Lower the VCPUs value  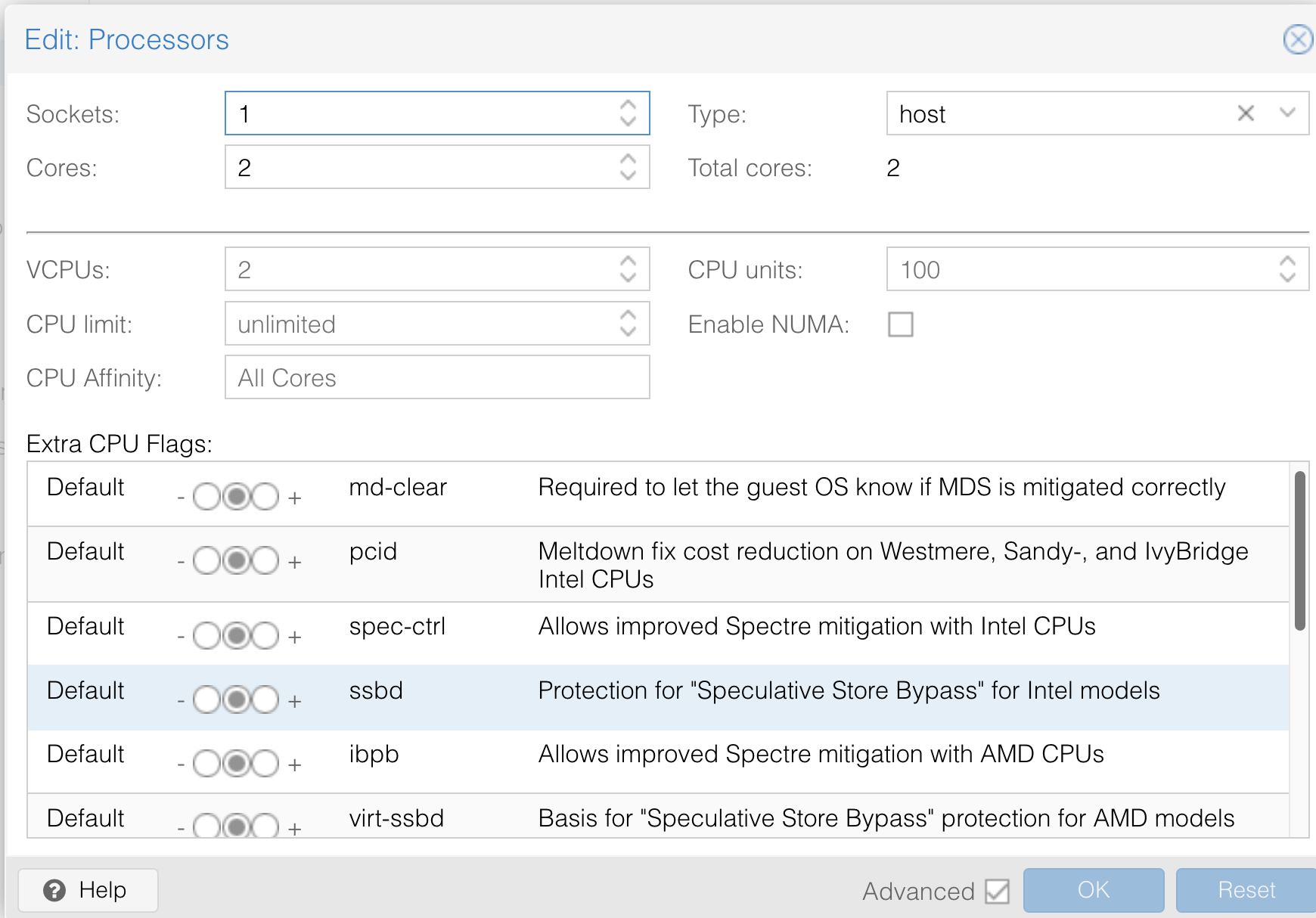pos(628,278)
